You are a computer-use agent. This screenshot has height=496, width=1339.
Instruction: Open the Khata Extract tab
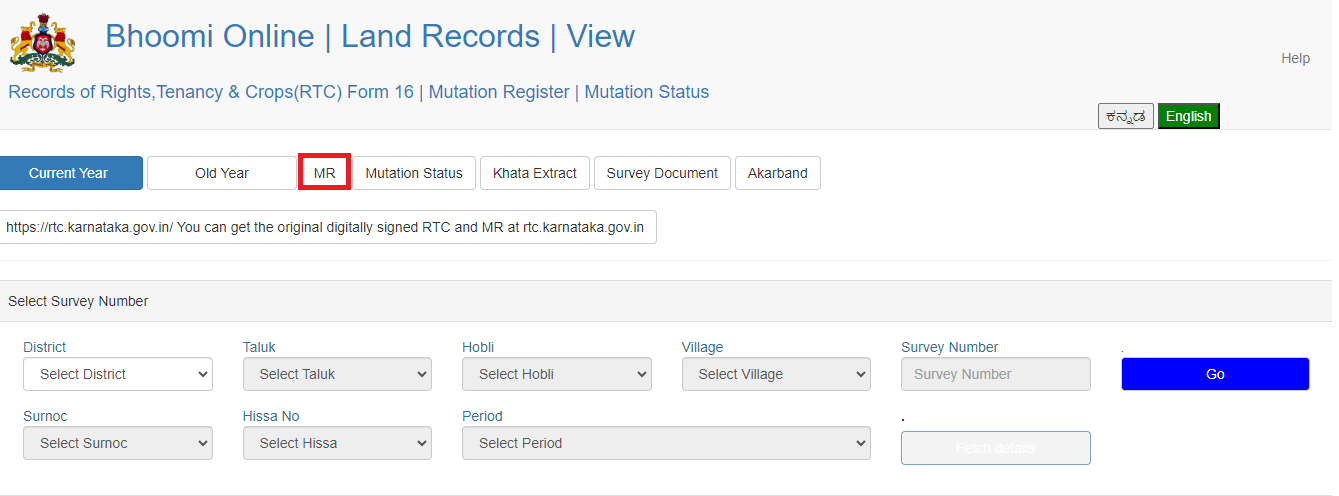coord(535,173)
